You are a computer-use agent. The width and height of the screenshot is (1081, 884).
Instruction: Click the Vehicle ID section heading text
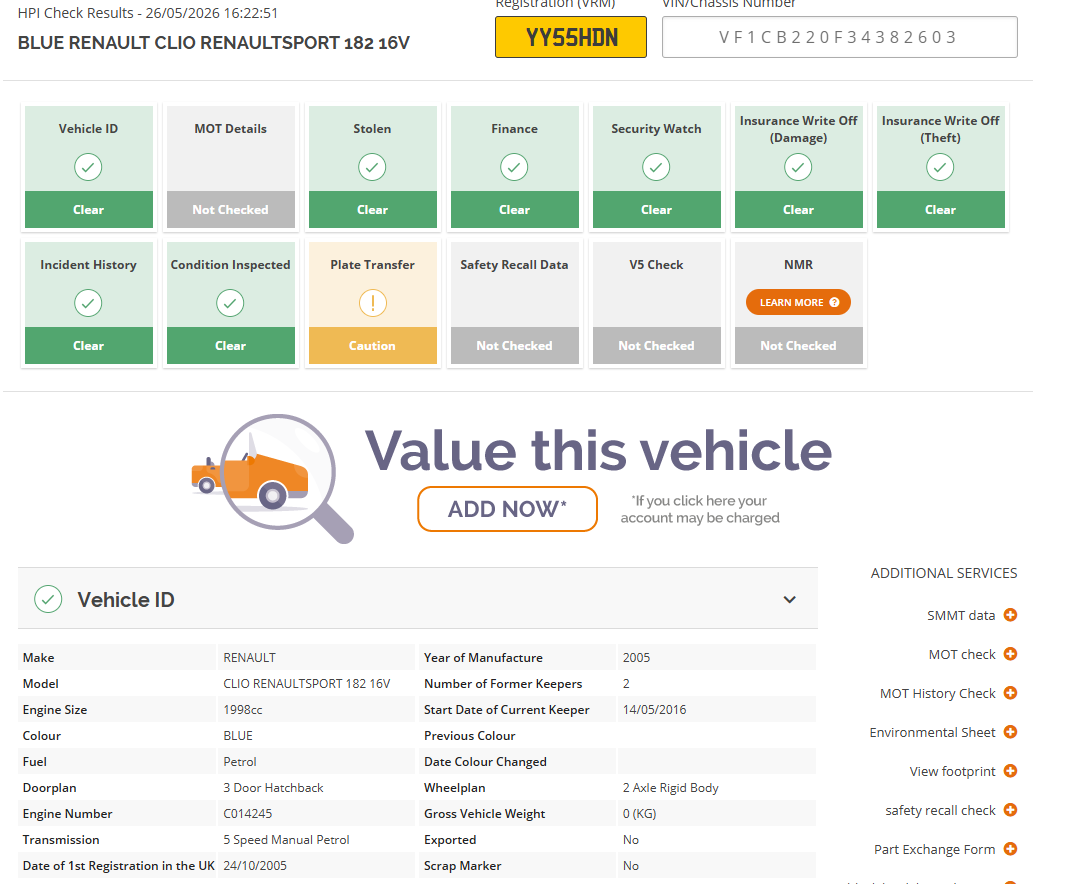(x=125, y=600)
